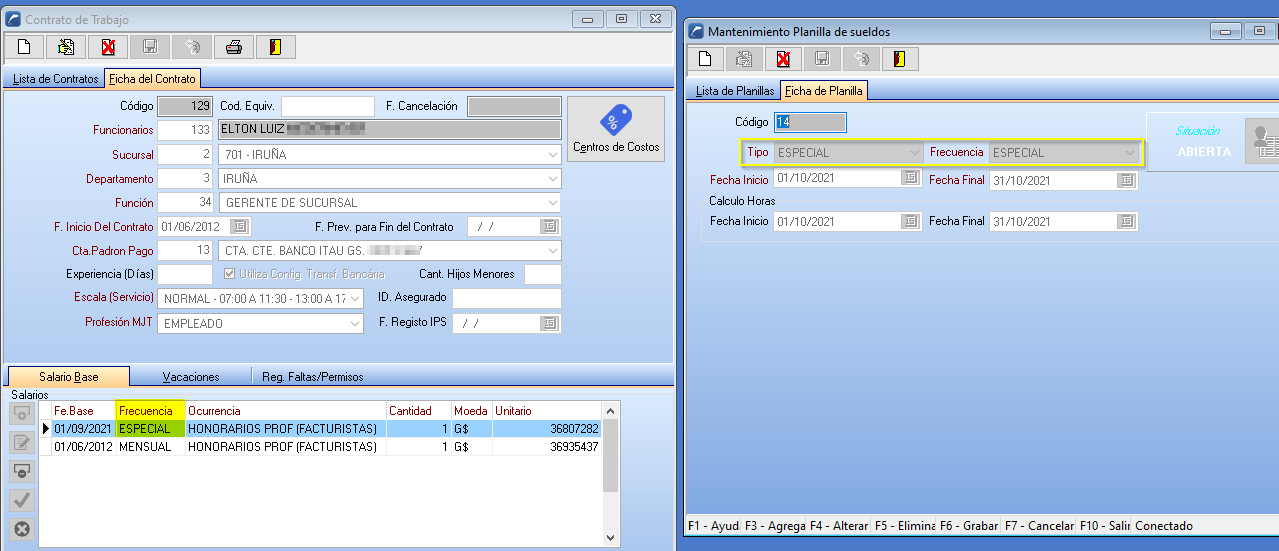Expand Frecuencia dropdown in Planilla de sueldos

pyautogui.click(x=1131, y=152)
